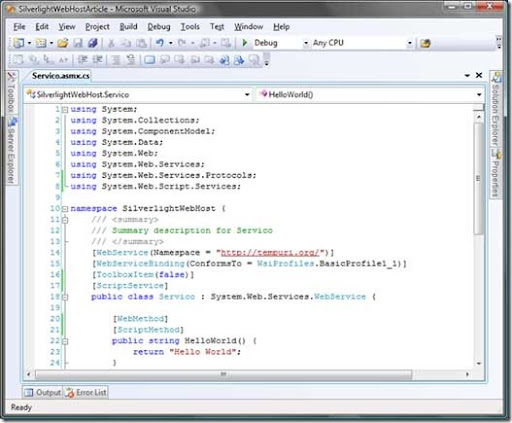Click the Cut scissors icon
Image resolution: width=512 pixels, height=423 pixels.
coord(111,43)
